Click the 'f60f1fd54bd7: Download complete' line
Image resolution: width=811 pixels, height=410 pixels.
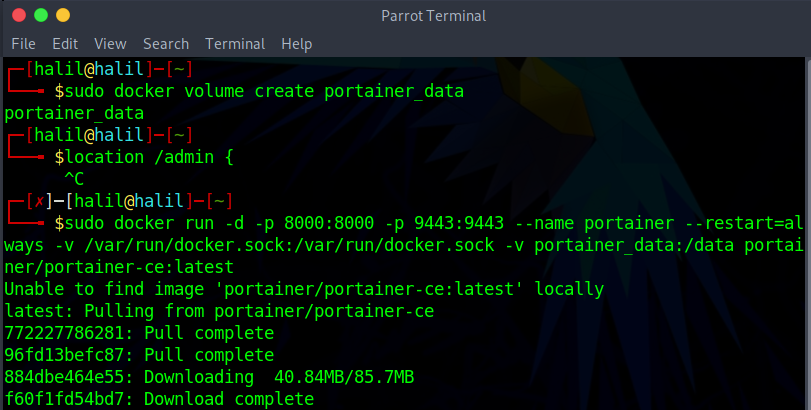[x=159, y=399]
